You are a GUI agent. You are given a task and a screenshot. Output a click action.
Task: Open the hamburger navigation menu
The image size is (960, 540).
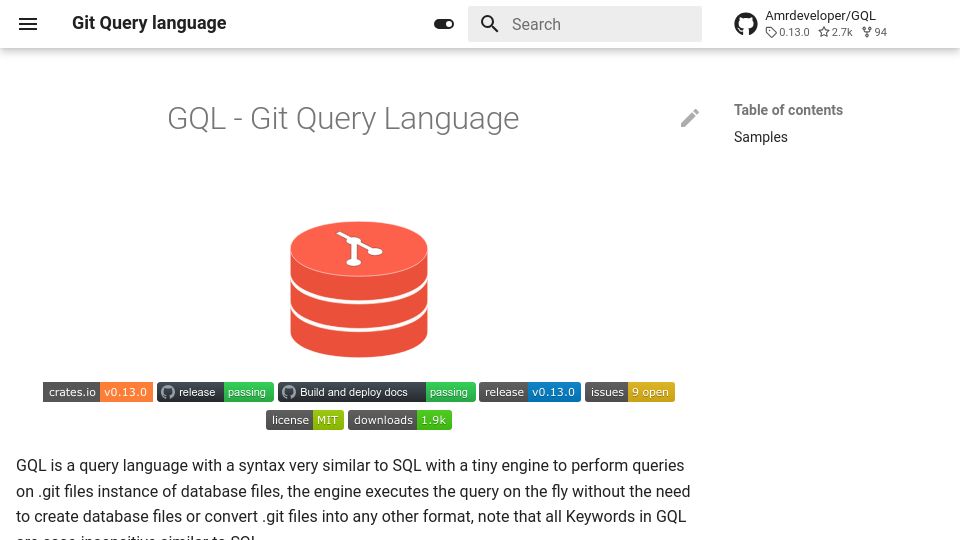tap(28, 24)
